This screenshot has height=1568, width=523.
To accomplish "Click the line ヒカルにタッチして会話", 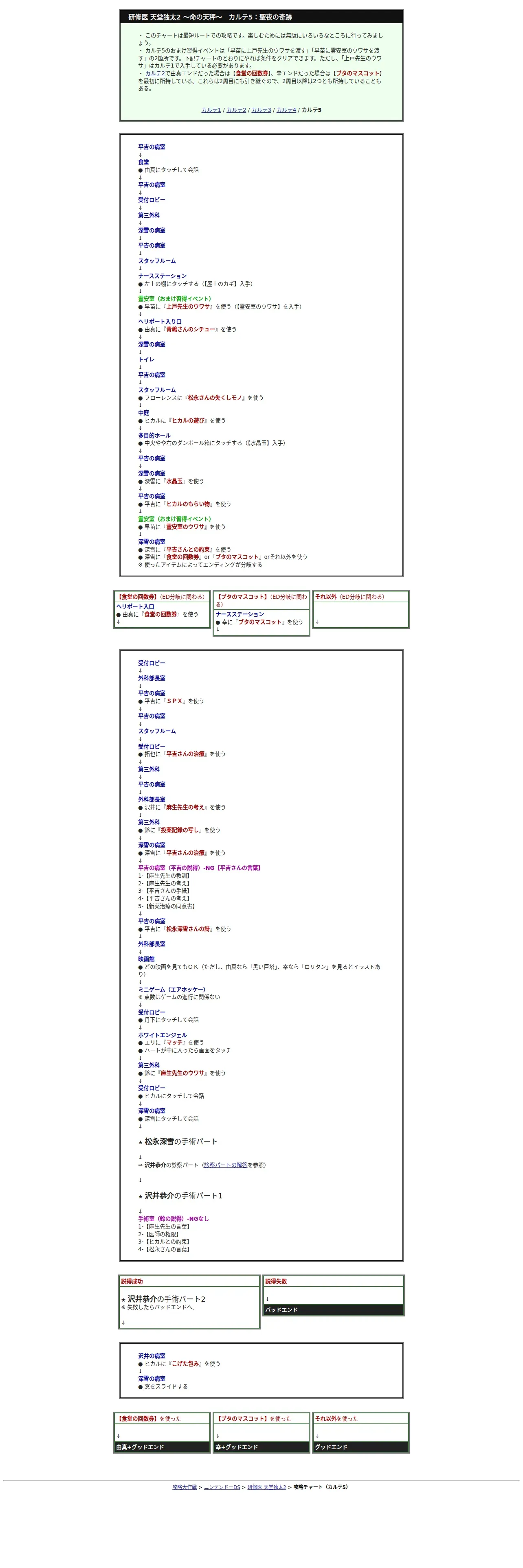I will click(171, 1096).
